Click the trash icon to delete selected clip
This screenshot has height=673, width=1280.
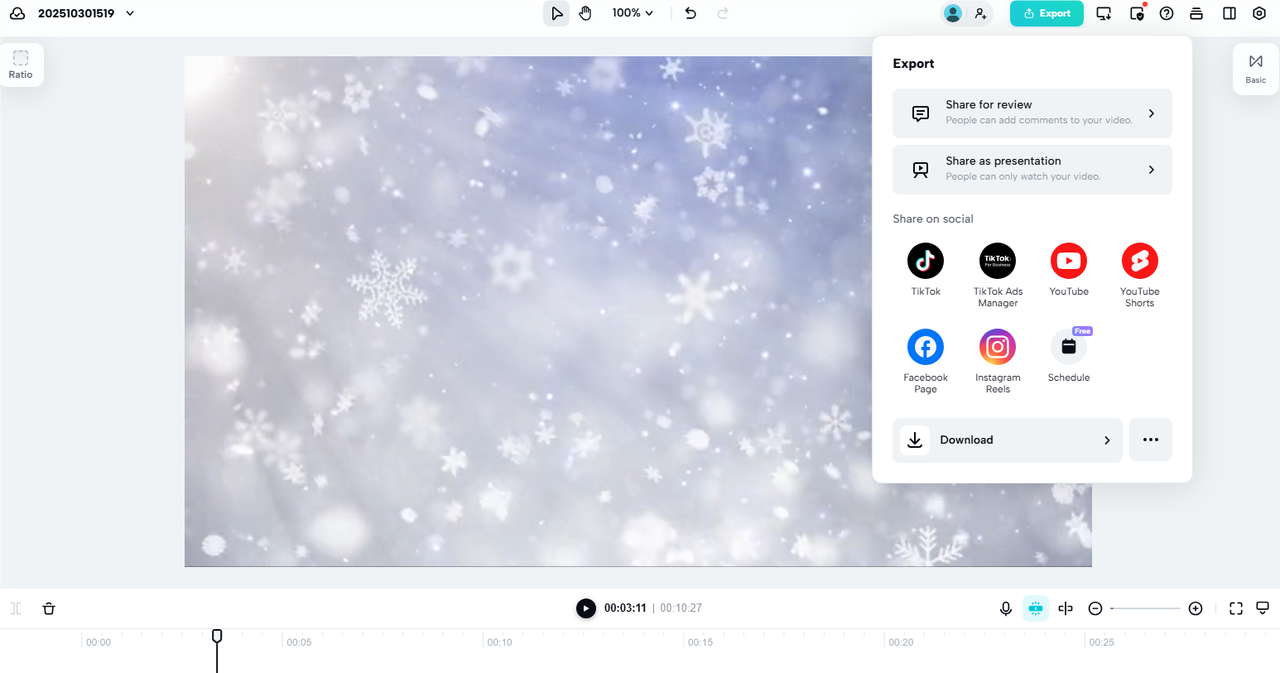48,608
